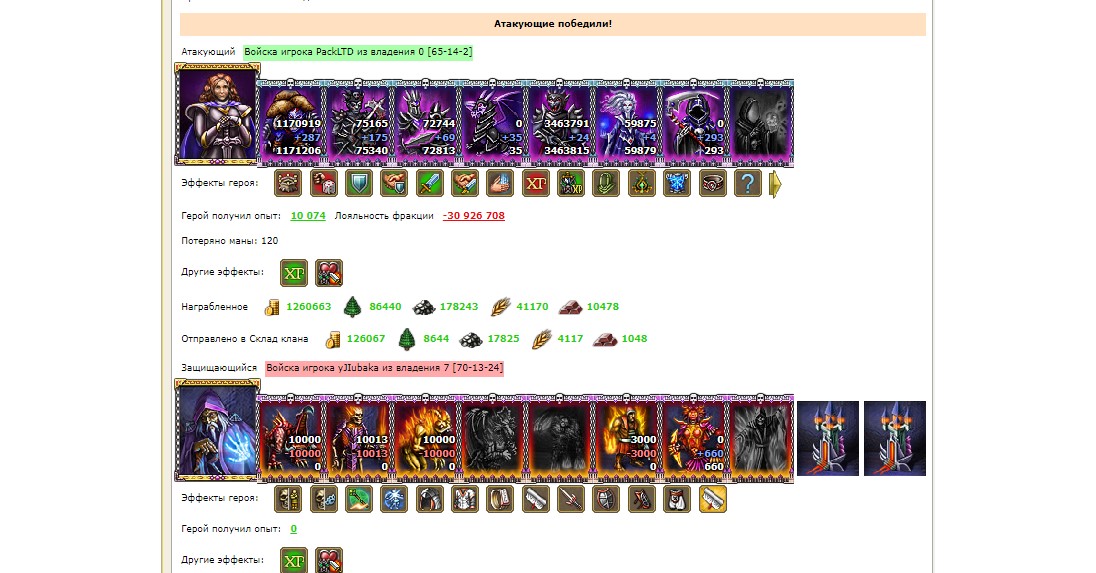The height and width of the screenshot is (573, 1096).
Task: Select the blue shield hero effect icon
Action: tap(359, 184)
